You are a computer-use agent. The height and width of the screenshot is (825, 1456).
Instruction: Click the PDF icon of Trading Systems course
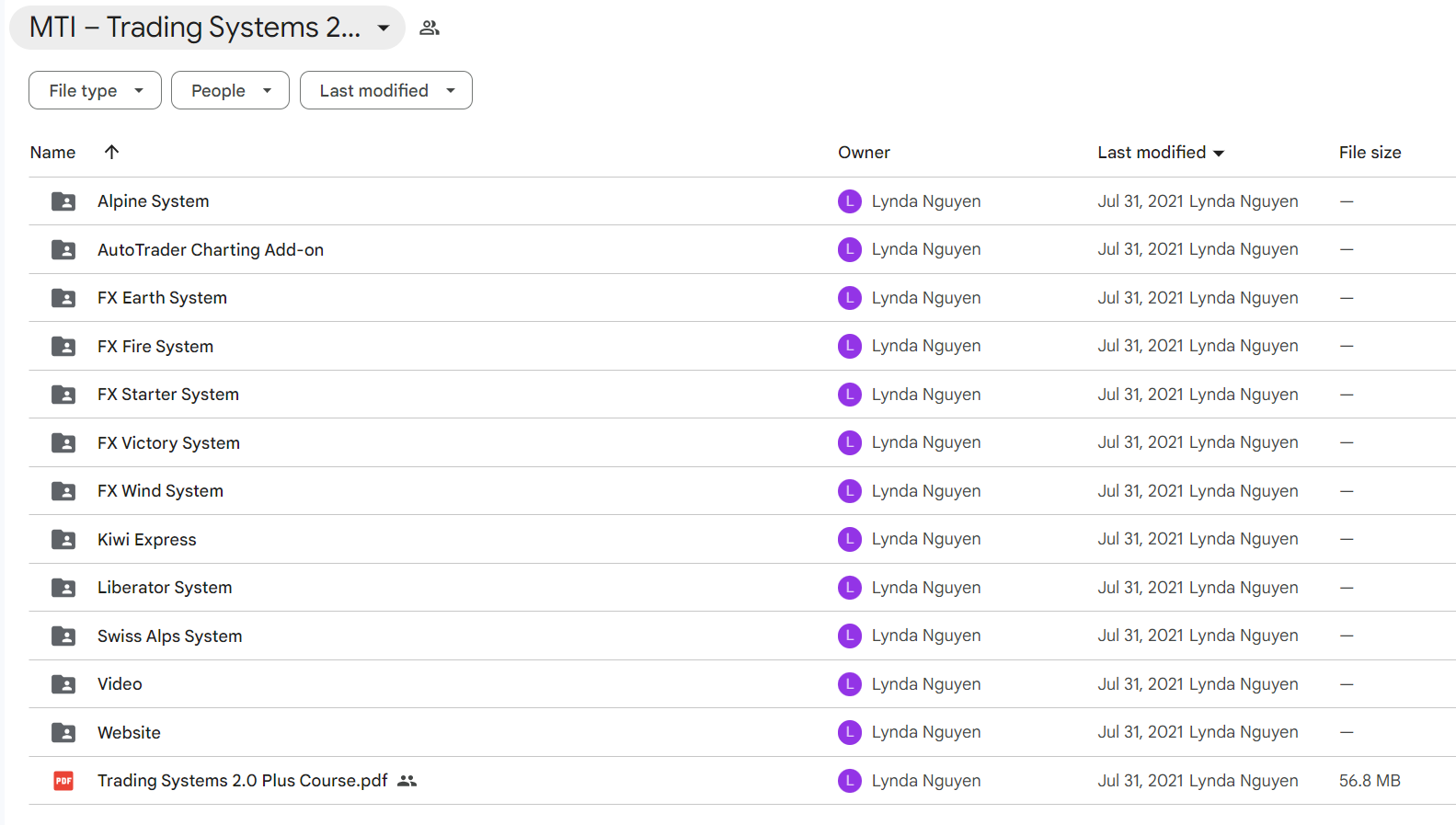63,781
